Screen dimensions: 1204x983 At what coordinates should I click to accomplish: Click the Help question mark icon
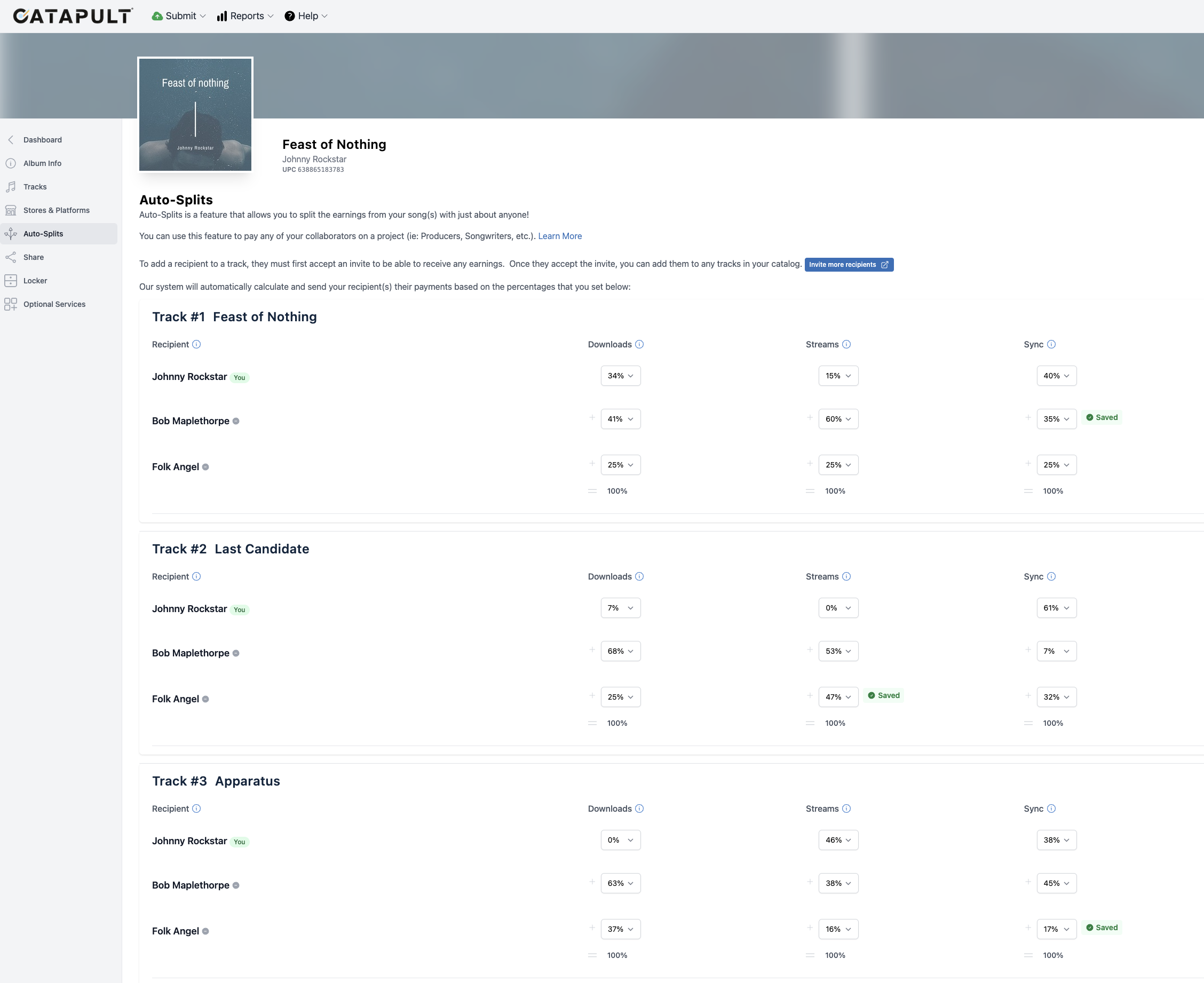(x=289, y=16)
